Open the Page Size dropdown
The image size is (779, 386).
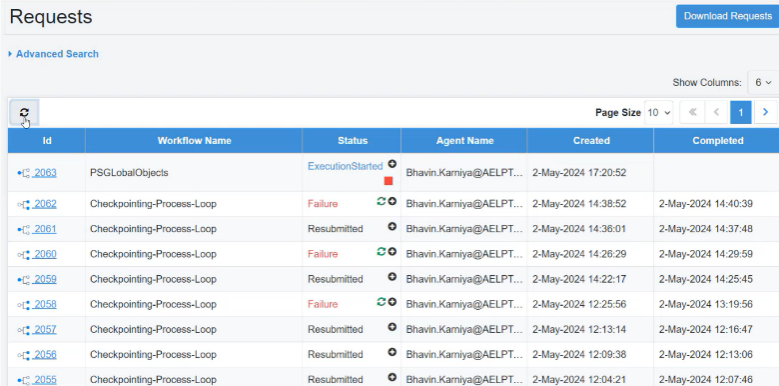pos(659,113)
